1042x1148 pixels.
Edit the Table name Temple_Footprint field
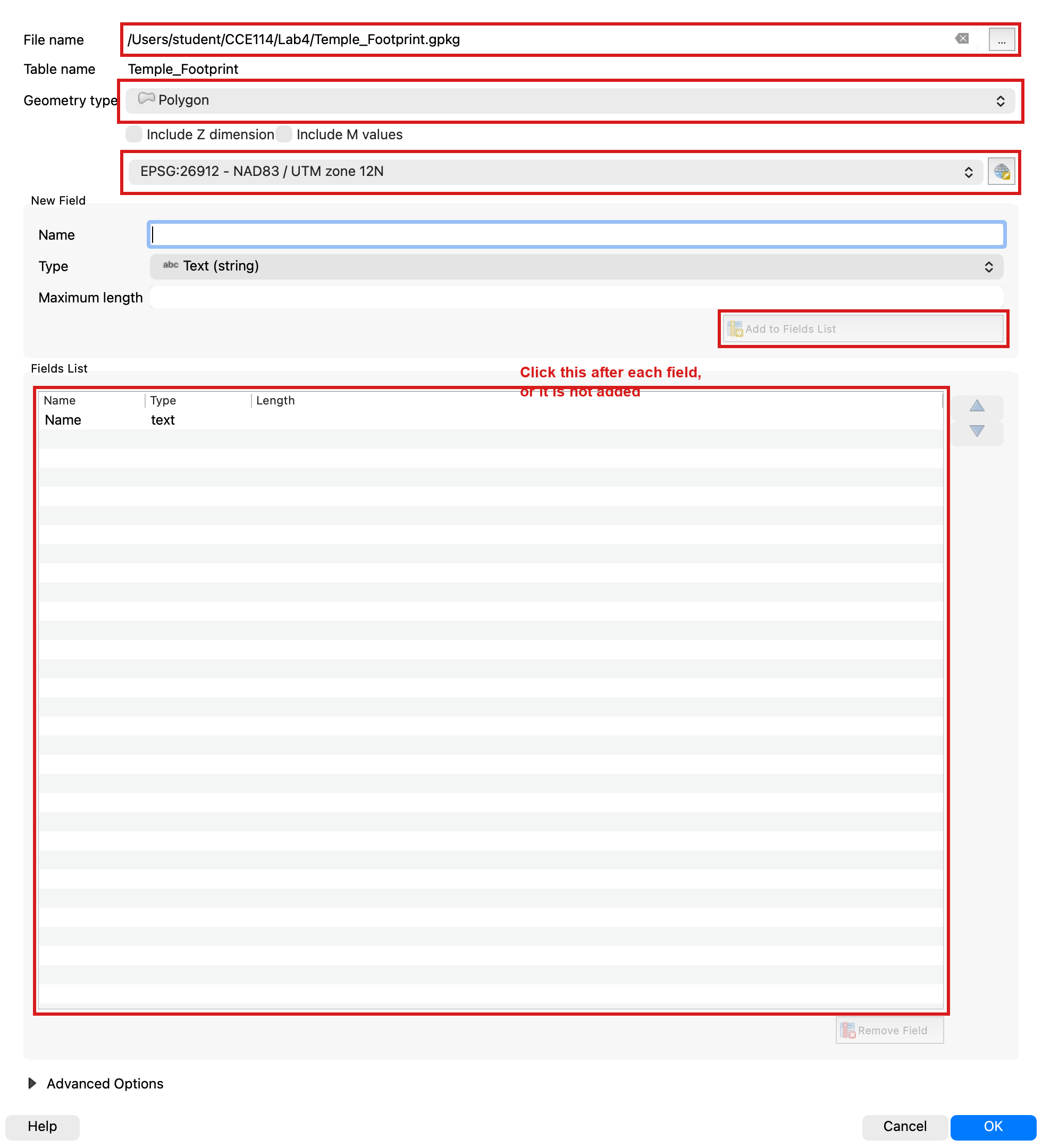183,69
